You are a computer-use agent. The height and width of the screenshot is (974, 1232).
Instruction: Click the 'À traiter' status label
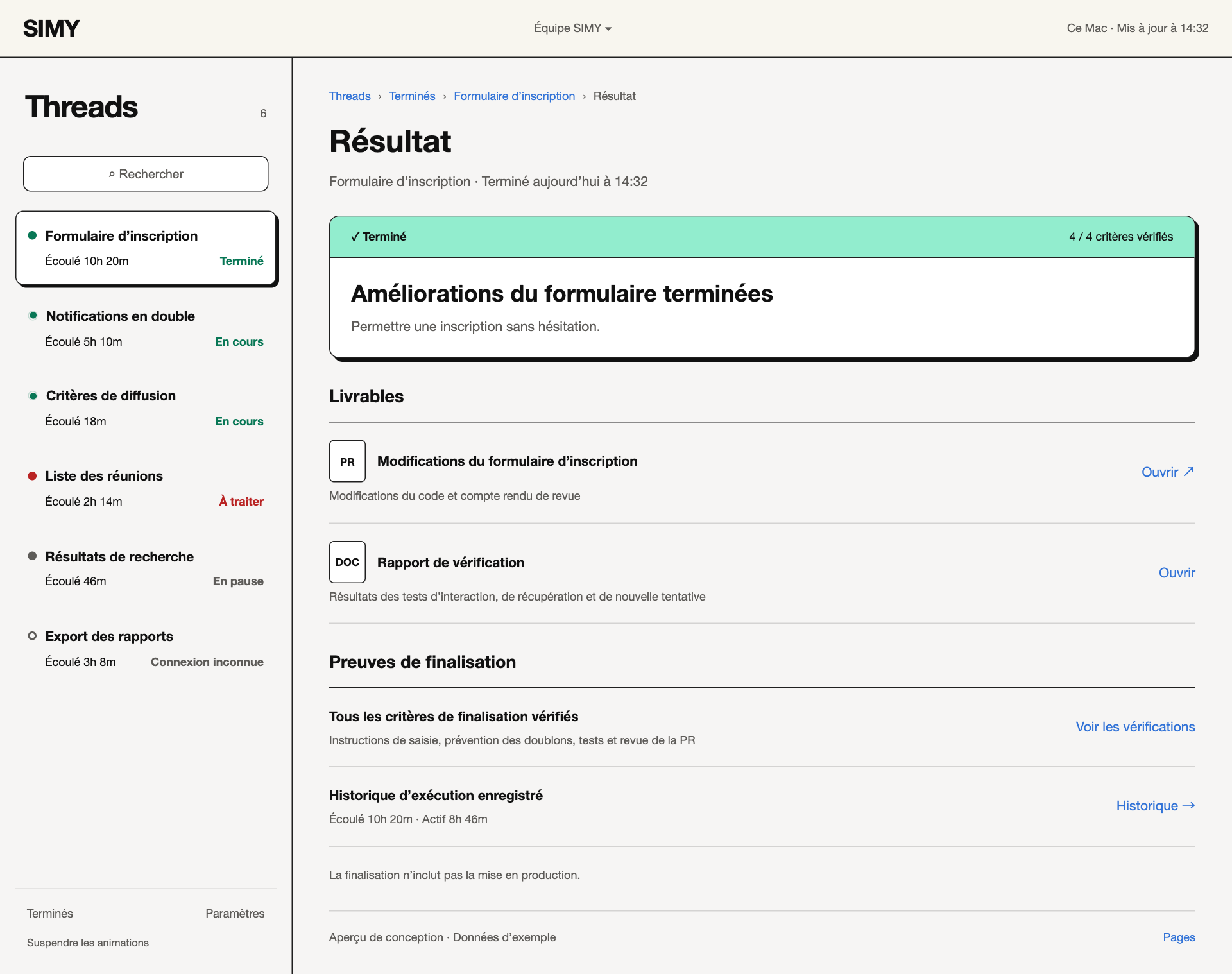(241, 502)
